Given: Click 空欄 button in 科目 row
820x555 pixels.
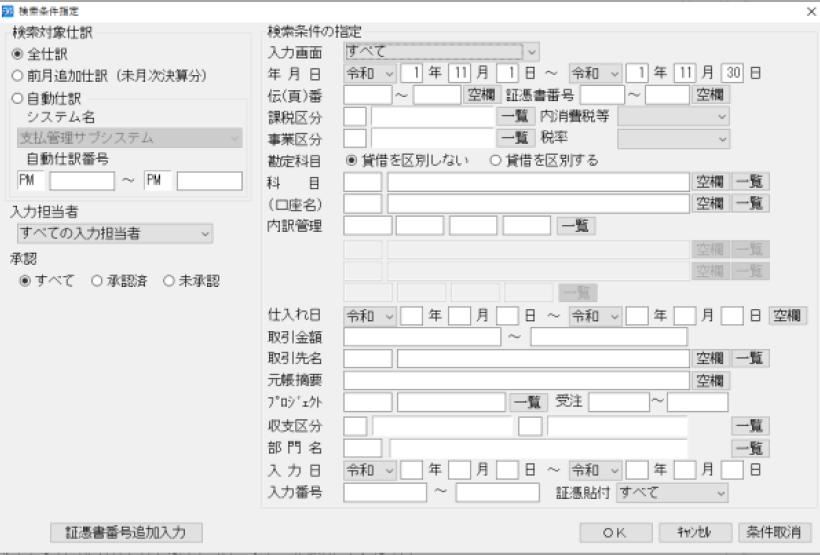Looking at the screenshot, I should coord(710,182).
